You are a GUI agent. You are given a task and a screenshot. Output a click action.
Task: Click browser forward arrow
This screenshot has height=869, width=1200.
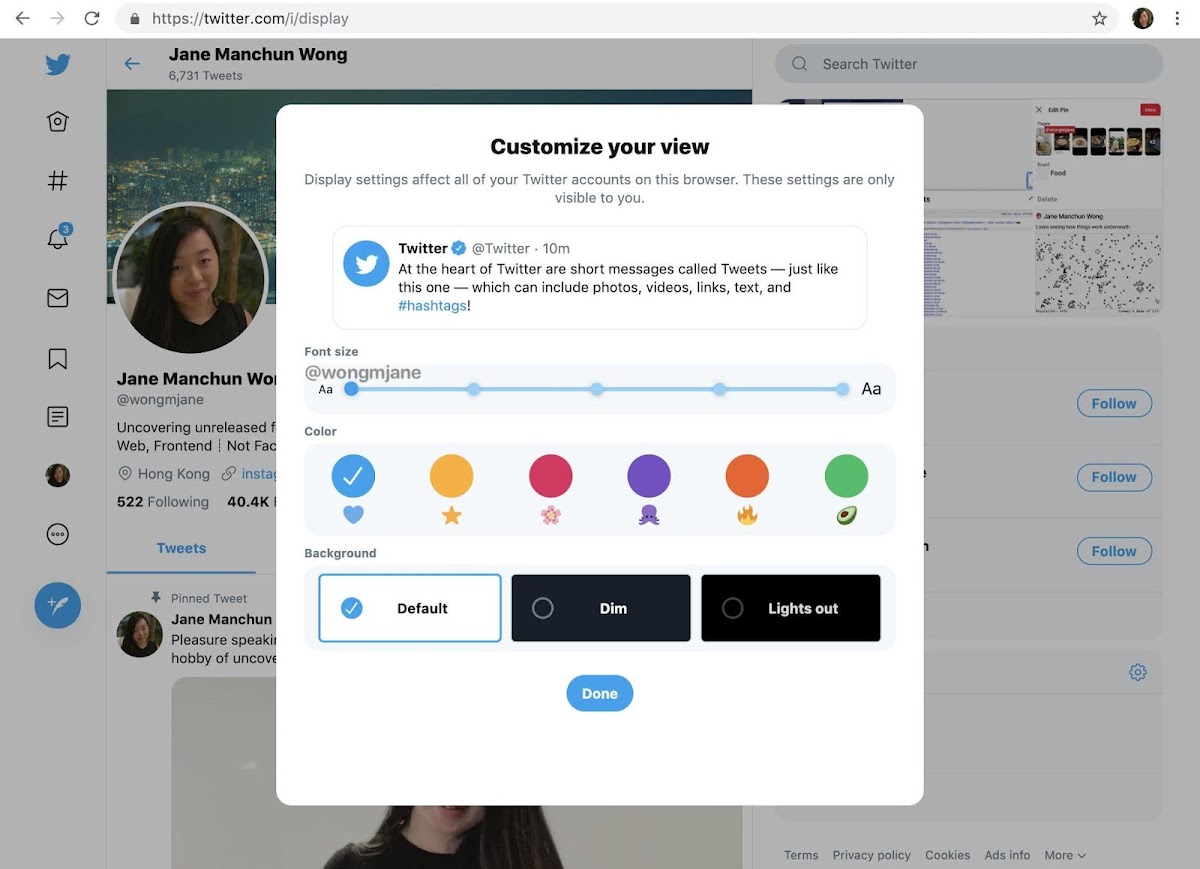(x=57, y=18)
